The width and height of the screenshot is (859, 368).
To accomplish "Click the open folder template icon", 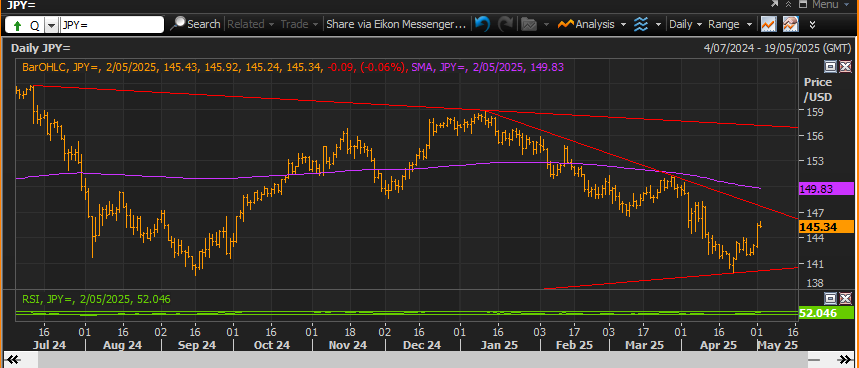I will (529, 24).
